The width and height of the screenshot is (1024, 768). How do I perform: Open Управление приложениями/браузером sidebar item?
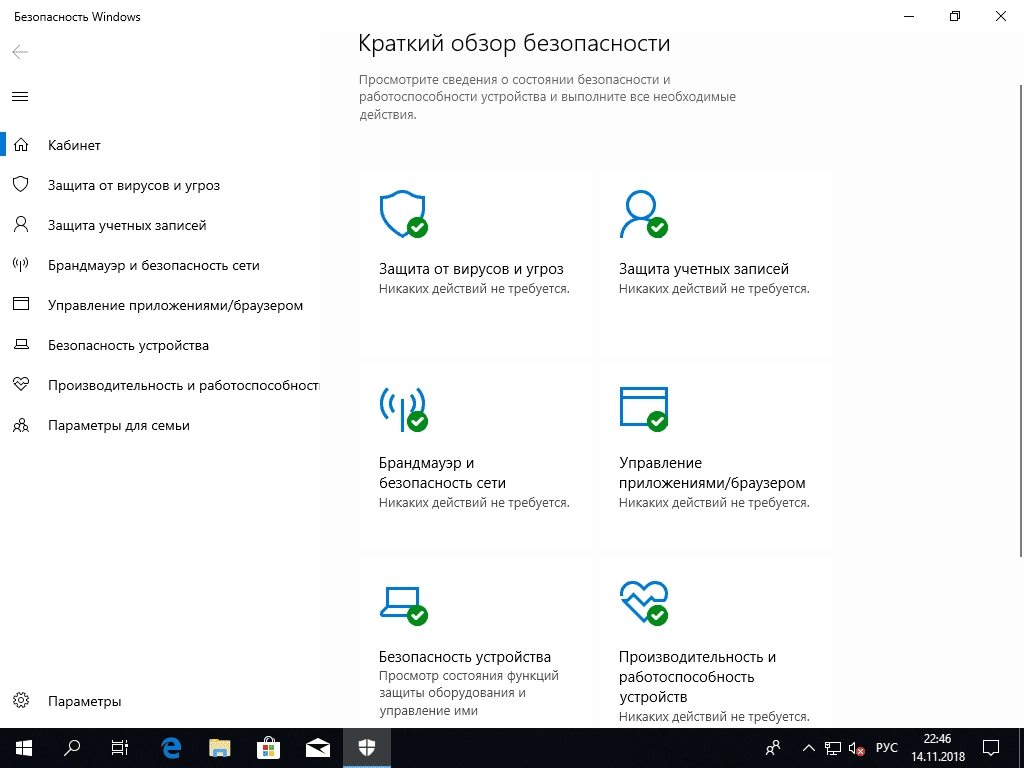160,305
